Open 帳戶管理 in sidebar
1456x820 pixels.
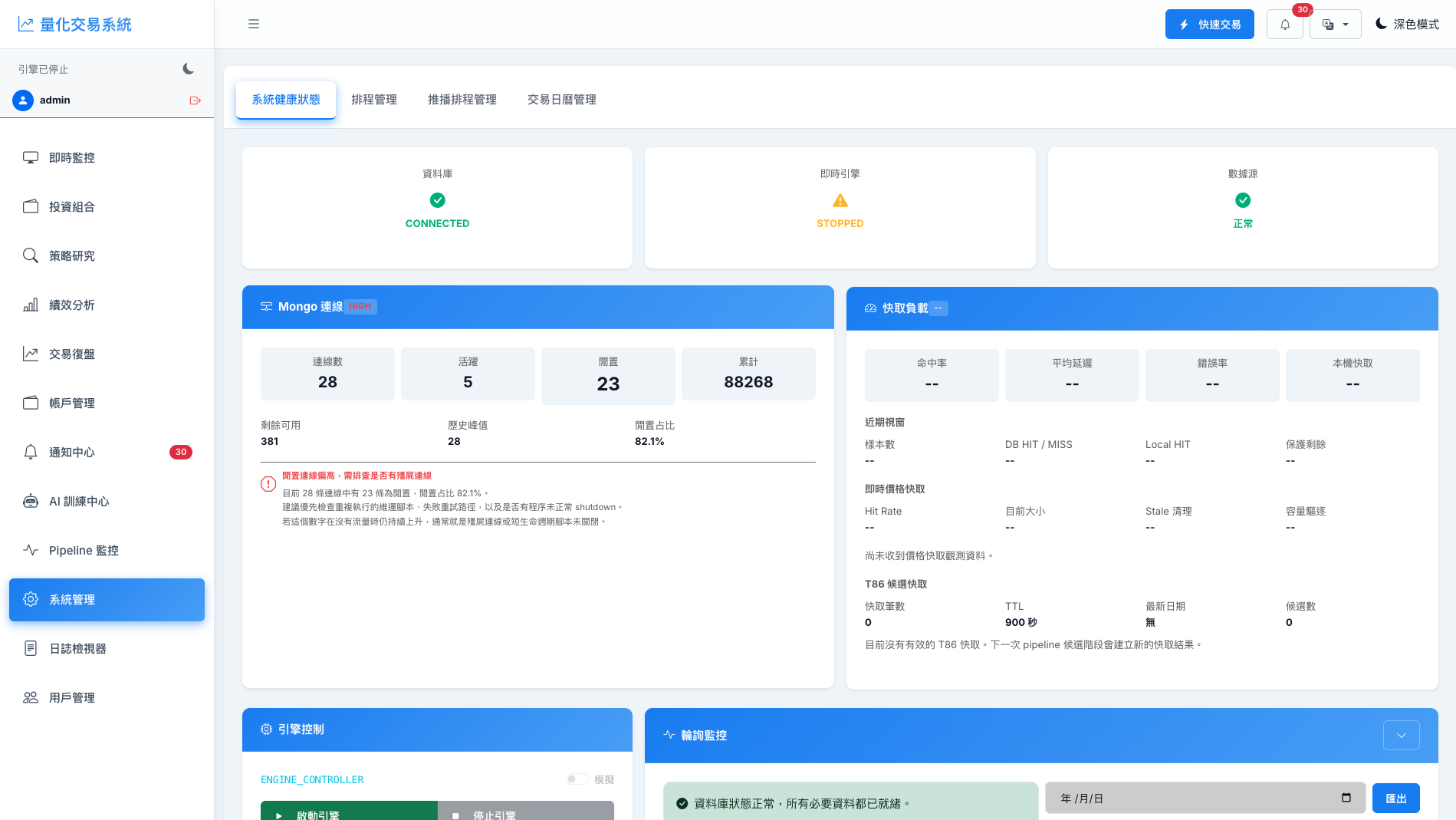point(107,403)
